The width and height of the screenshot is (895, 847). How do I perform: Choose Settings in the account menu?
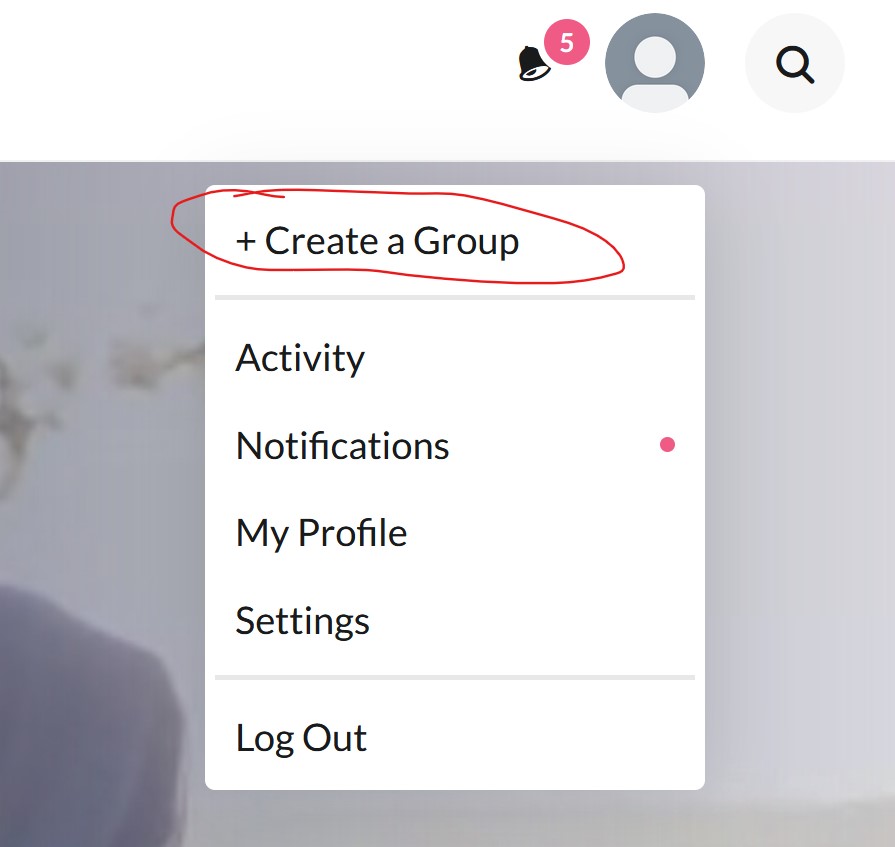455,621
